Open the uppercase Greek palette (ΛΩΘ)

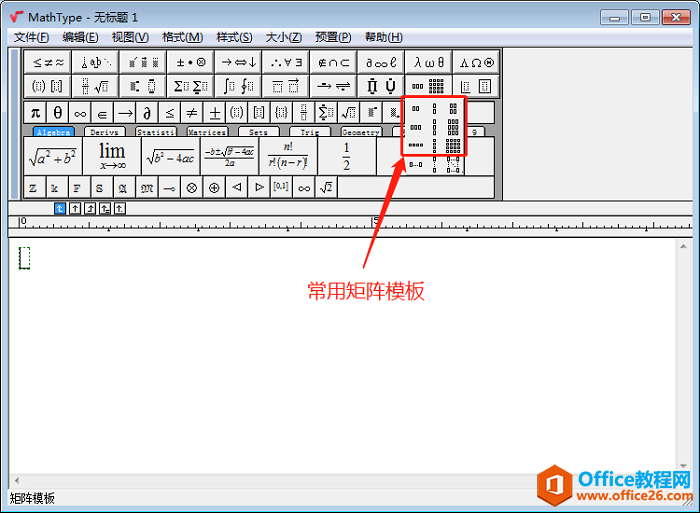476,63
